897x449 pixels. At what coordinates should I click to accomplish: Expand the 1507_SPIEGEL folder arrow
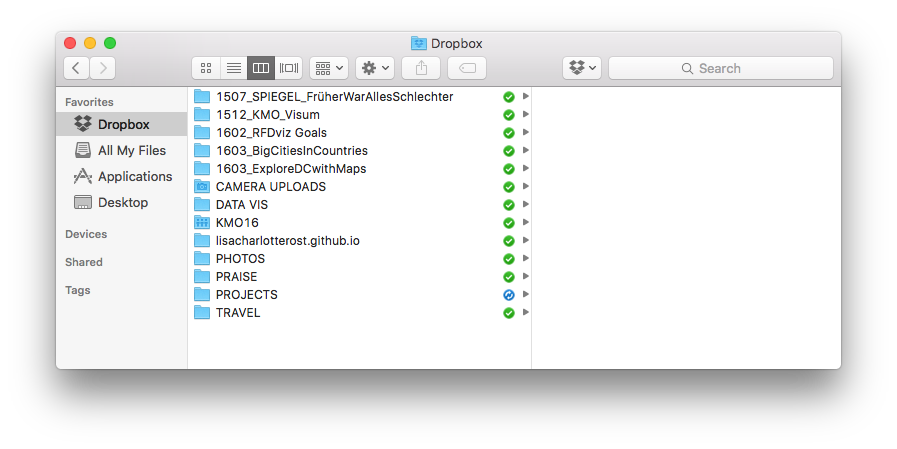pos(525,97)
